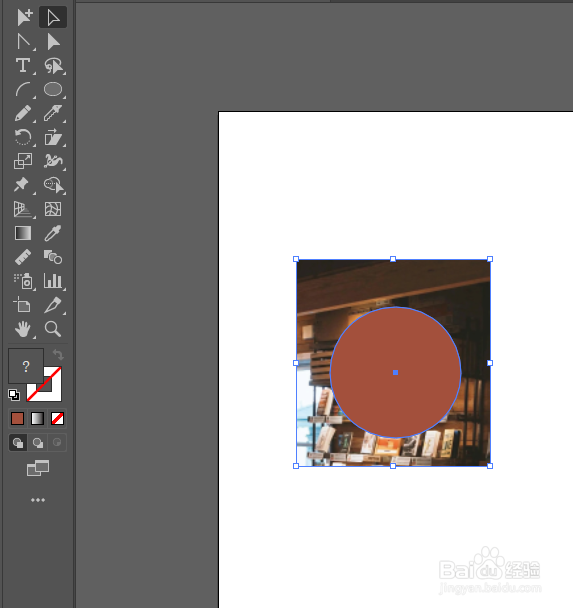Enable Draw Normal mode
The image size is (573, 608).
pos(18,442)
